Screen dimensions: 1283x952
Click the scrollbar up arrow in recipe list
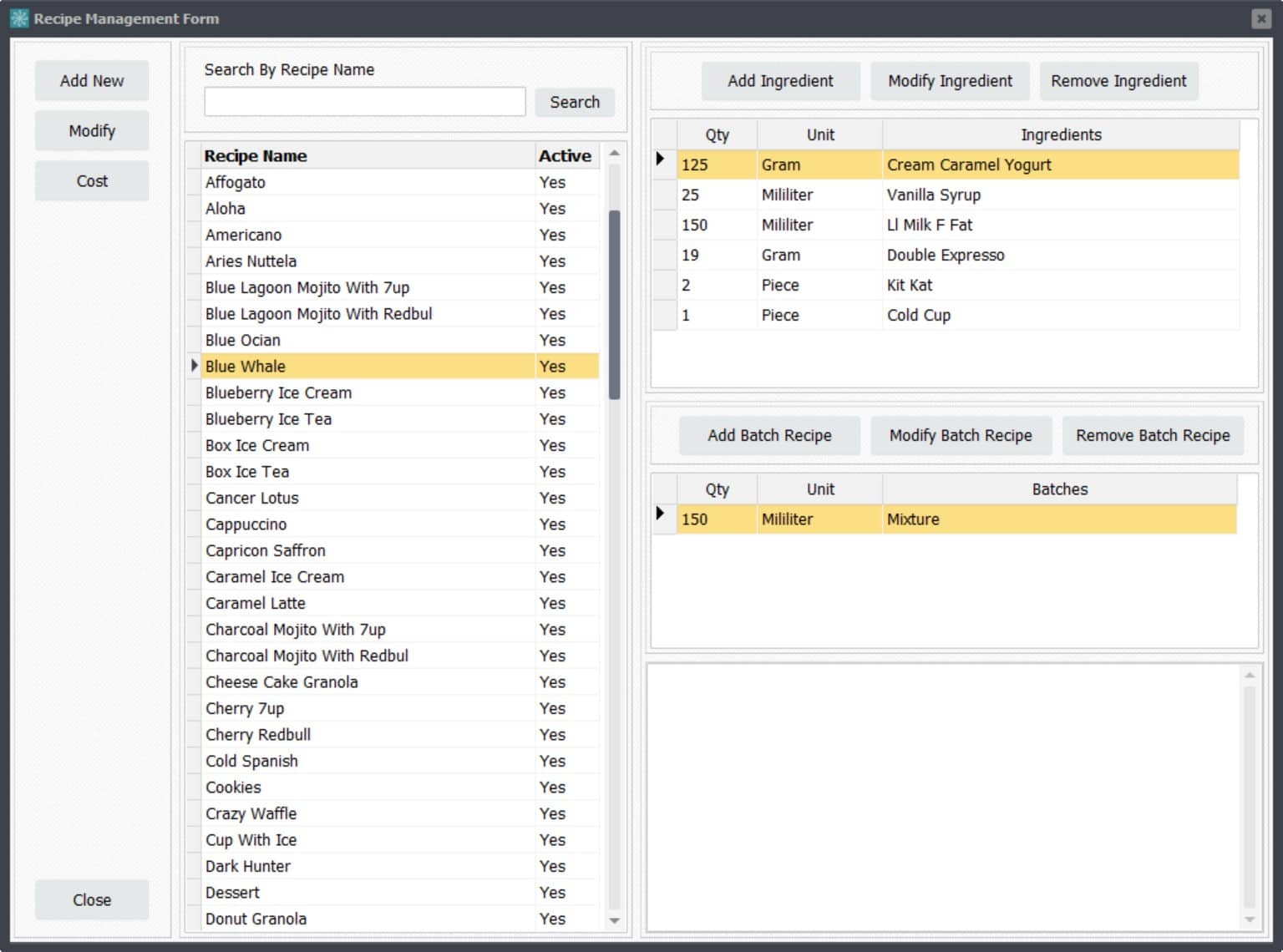614,150
